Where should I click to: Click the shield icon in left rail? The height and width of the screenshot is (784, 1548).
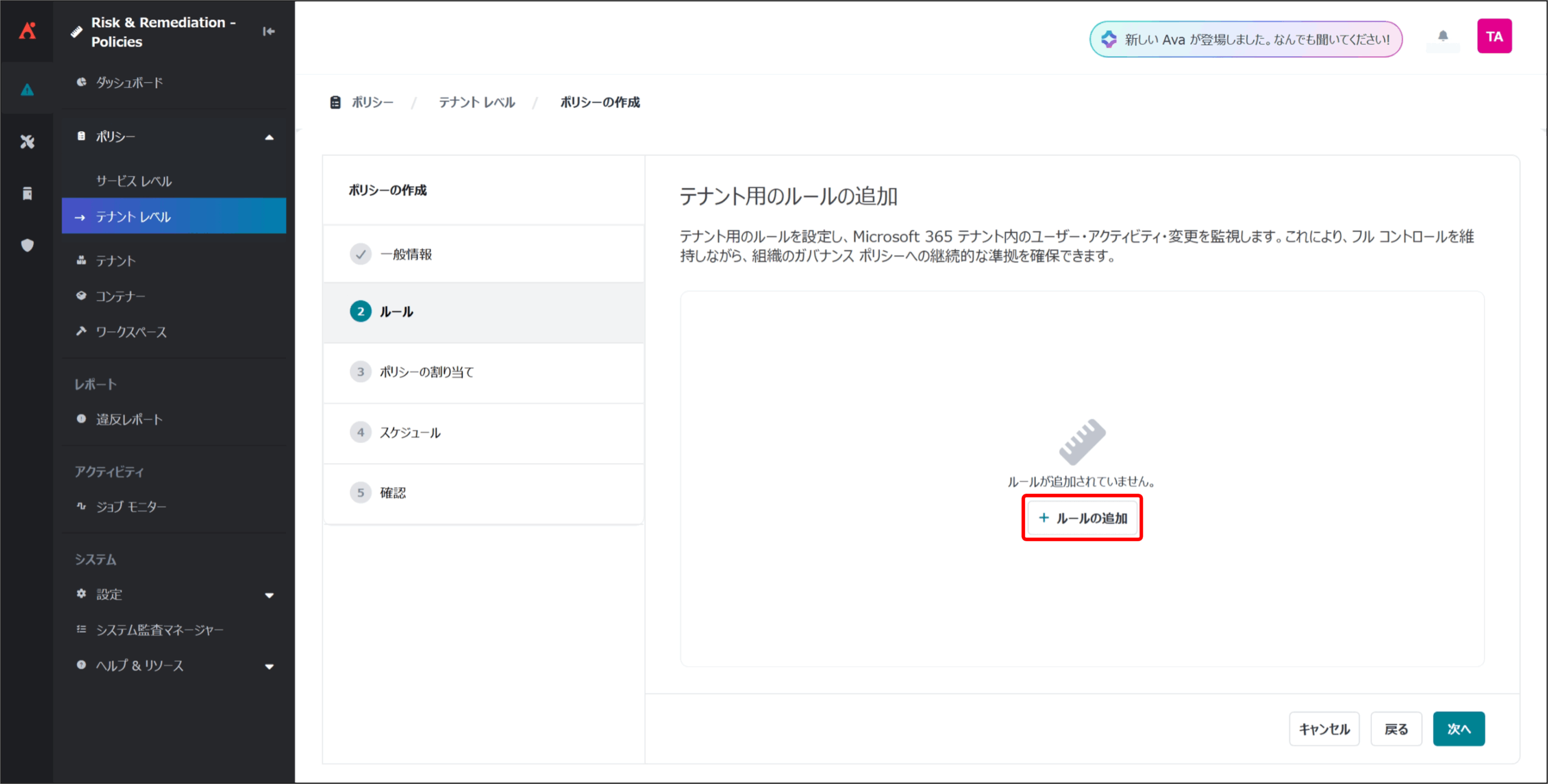(x=27, y=245)
